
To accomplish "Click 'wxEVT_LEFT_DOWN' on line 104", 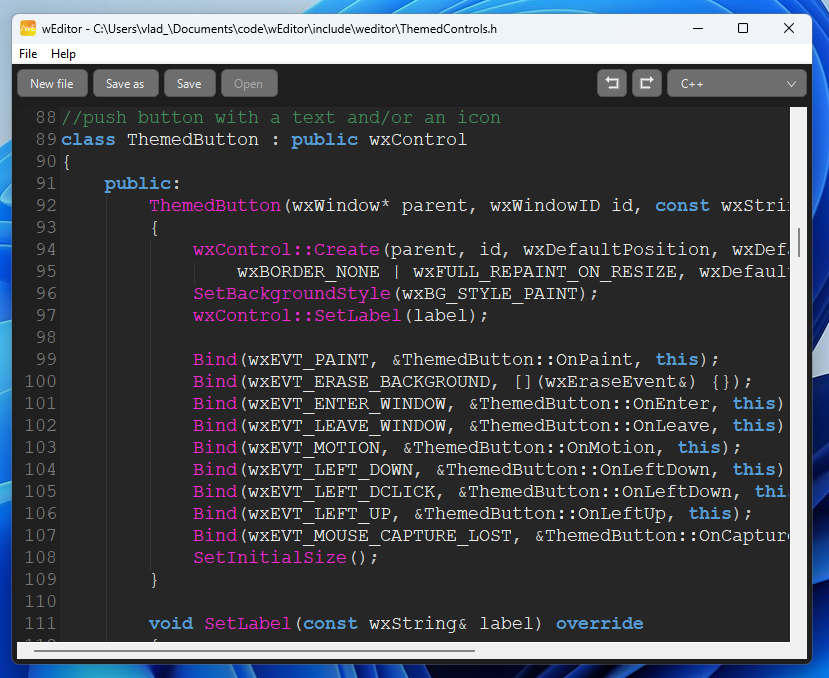I will click(330, 470).
